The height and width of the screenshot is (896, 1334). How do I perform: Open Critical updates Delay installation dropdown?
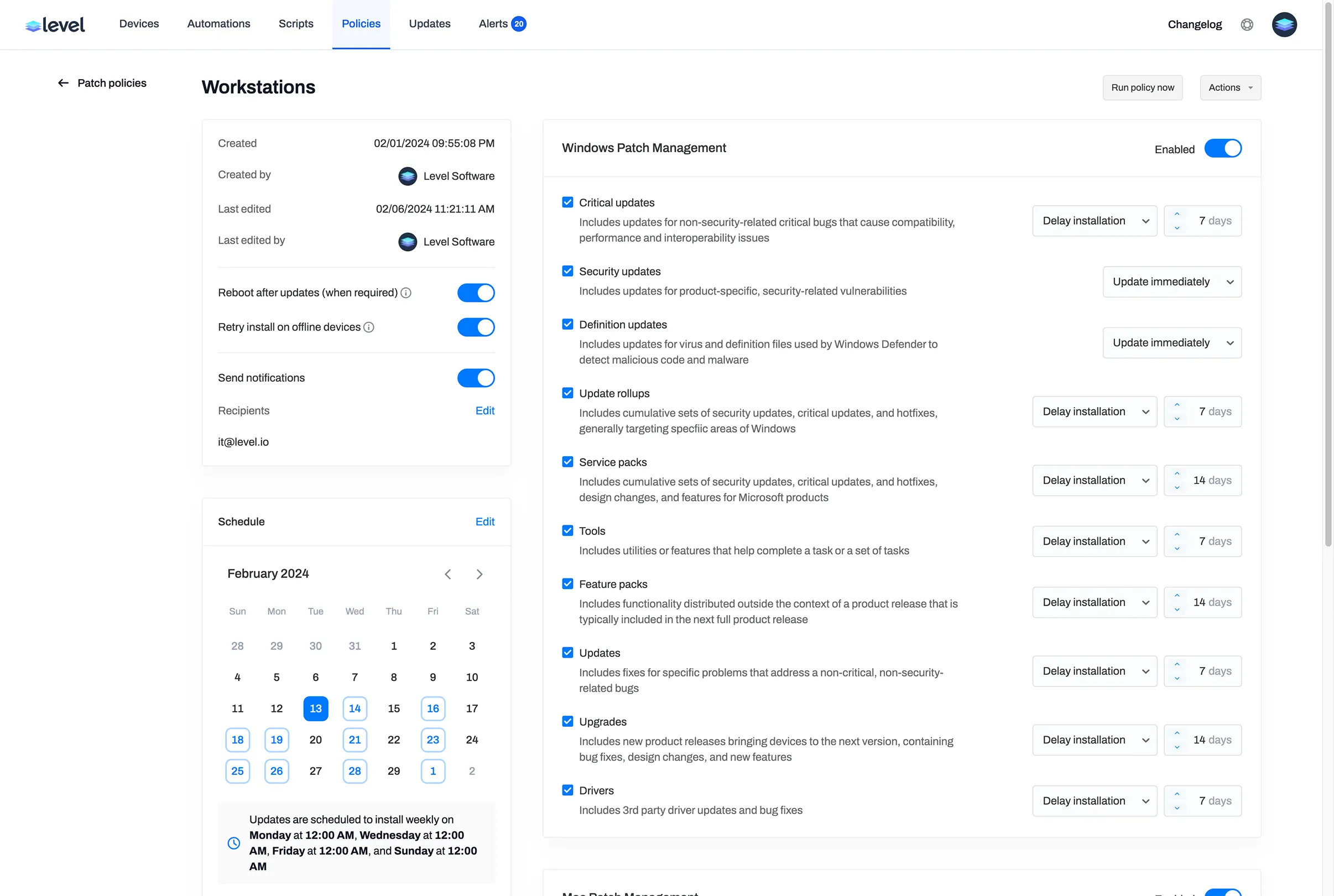pos(1094,221)
